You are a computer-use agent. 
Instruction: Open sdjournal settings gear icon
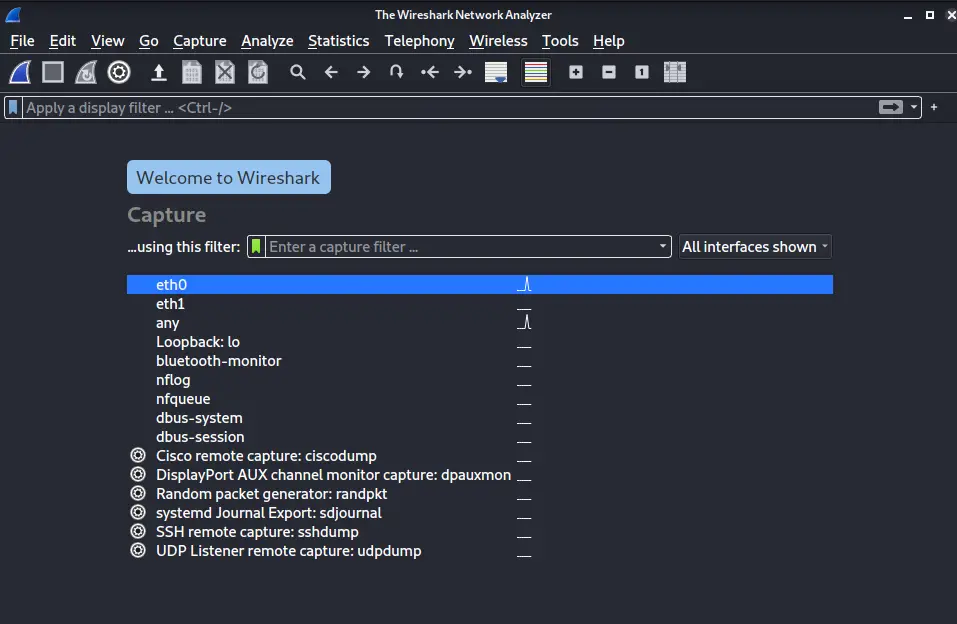tap(138, 512)
